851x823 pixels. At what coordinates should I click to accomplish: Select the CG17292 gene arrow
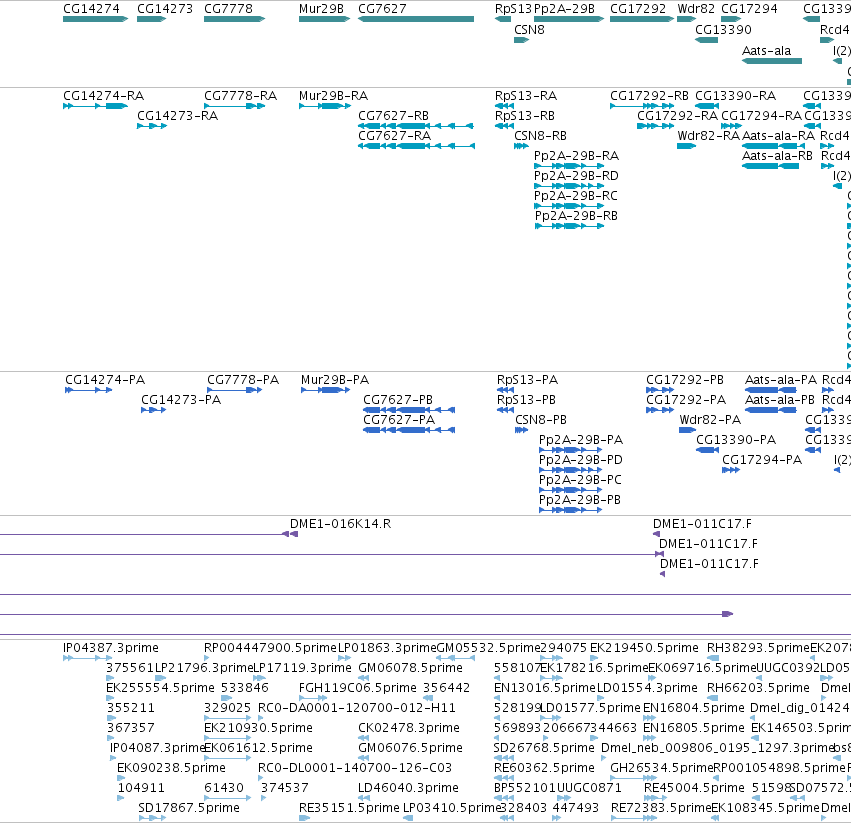click(642, 19)
